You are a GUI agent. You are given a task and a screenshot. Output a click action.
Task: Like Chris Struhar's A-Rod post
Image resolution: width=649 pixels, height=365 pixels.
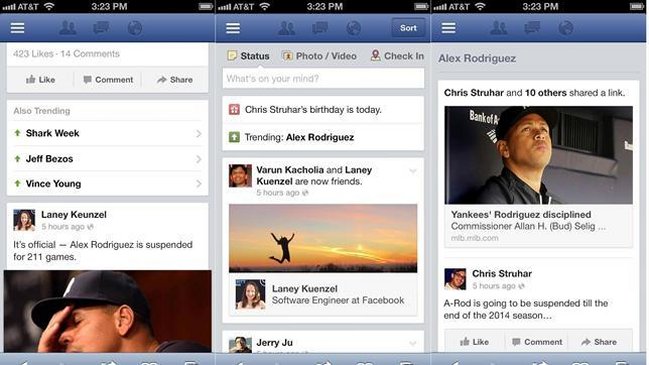[474, 342]
